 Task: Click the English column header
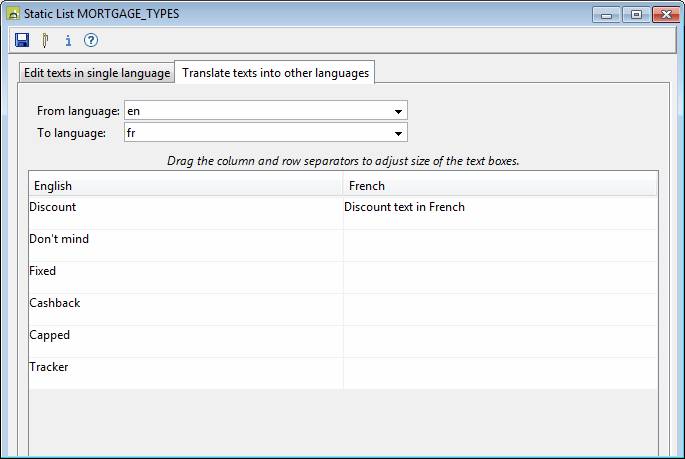(185, 185)
